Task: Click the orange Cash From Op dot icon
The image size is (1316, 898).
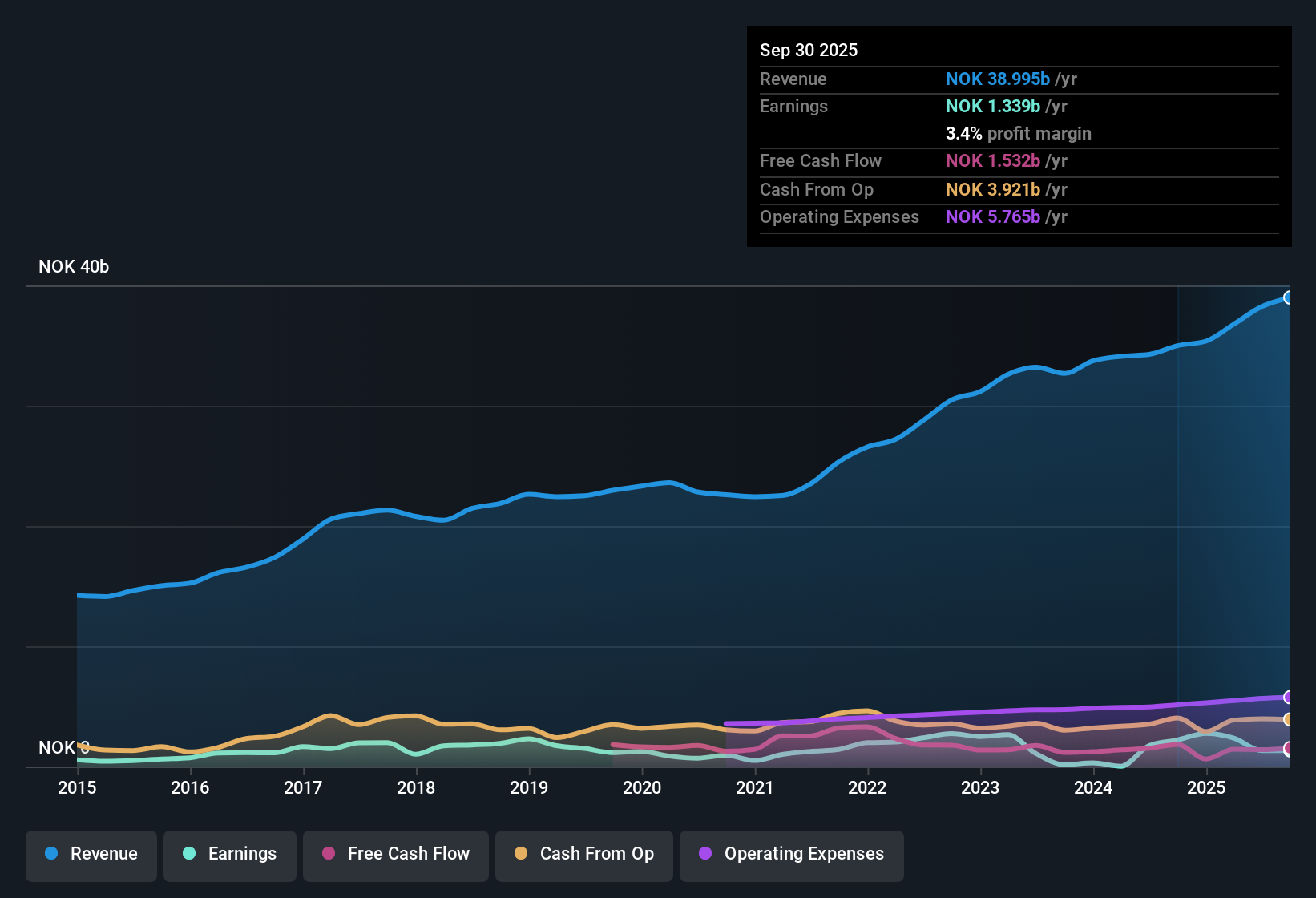Action: pos(520,854)
